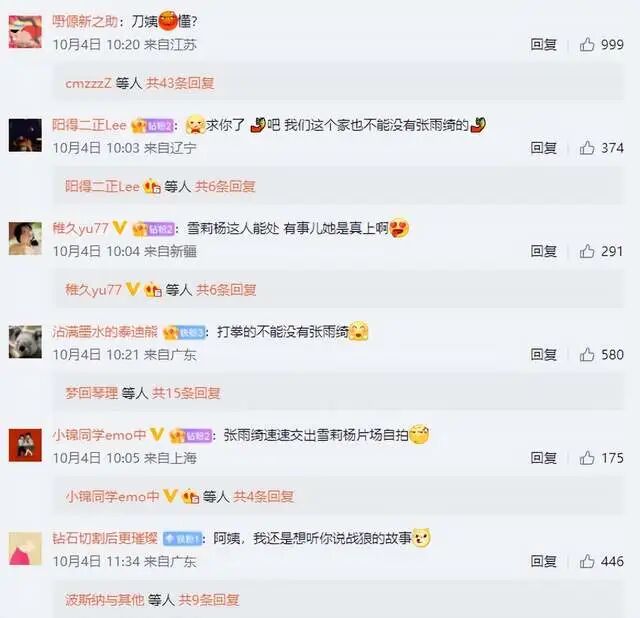Open cmzzzZ user link in replies
This screenshot has height=618, width=640.
(x=88, y=83)
